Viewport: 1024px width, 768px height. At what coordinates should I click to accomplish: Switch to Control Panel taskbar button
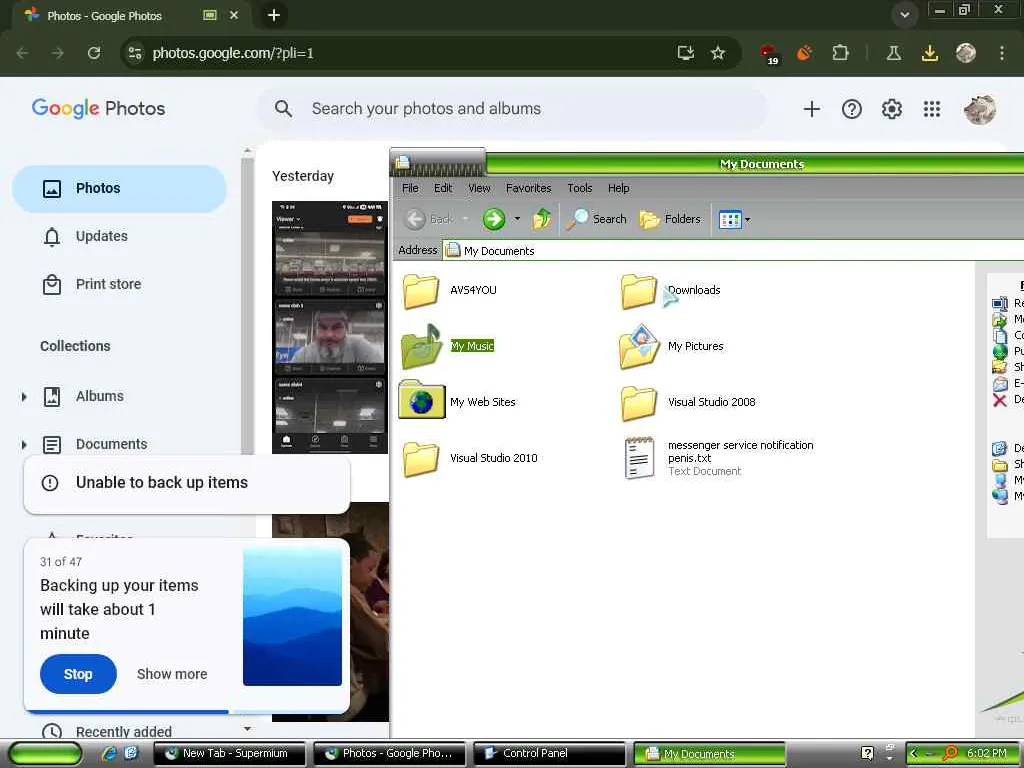549,754
